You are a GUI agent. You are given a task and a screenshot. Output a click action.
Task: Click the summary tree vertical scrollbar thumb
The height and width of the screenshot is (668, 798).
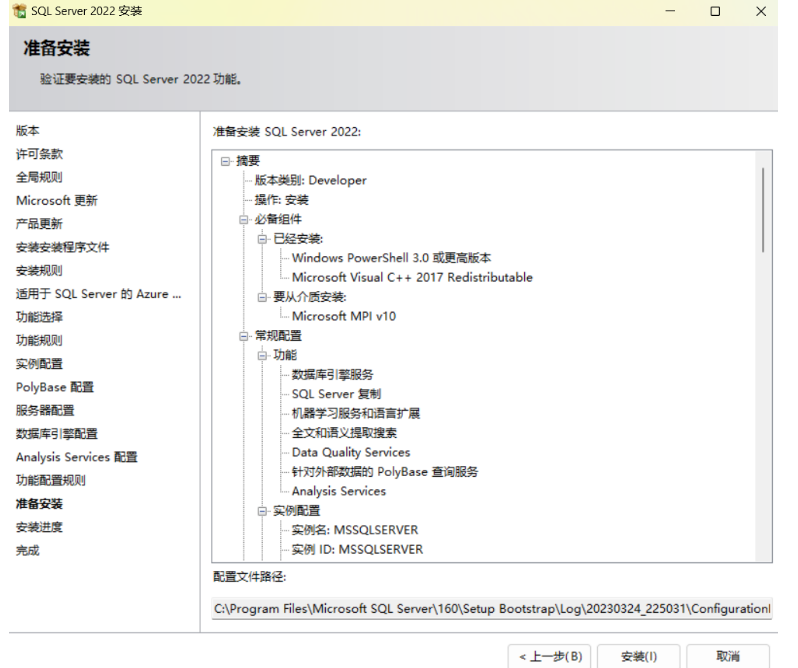[x=763, y=210]
